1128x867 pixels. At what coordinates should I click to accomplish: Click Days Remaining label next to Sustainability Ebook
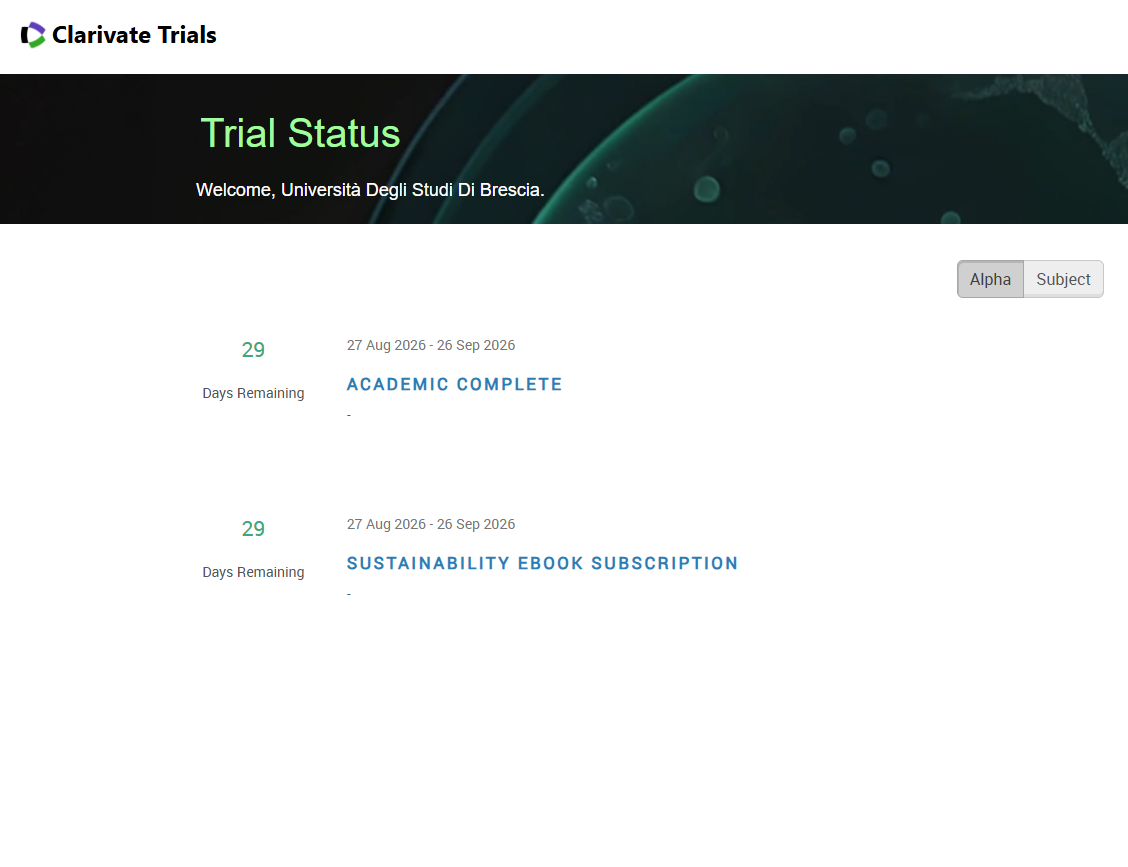click(x=253, y=573)
